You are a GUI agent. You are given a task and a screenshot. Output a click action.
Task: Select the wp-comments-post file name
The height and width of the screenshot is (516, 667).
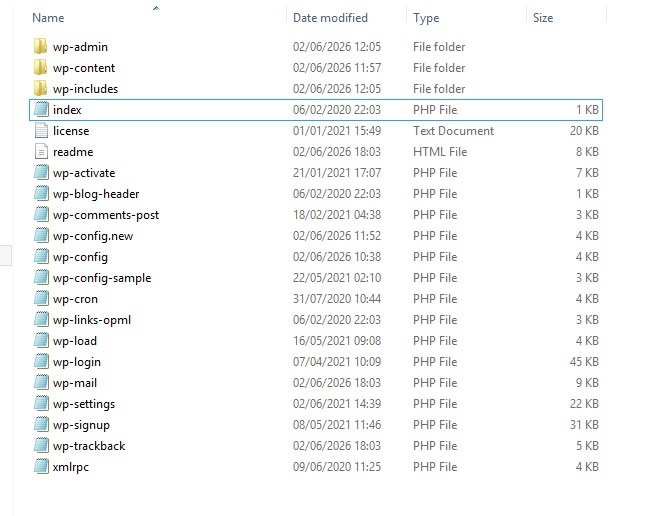[106, 215]
